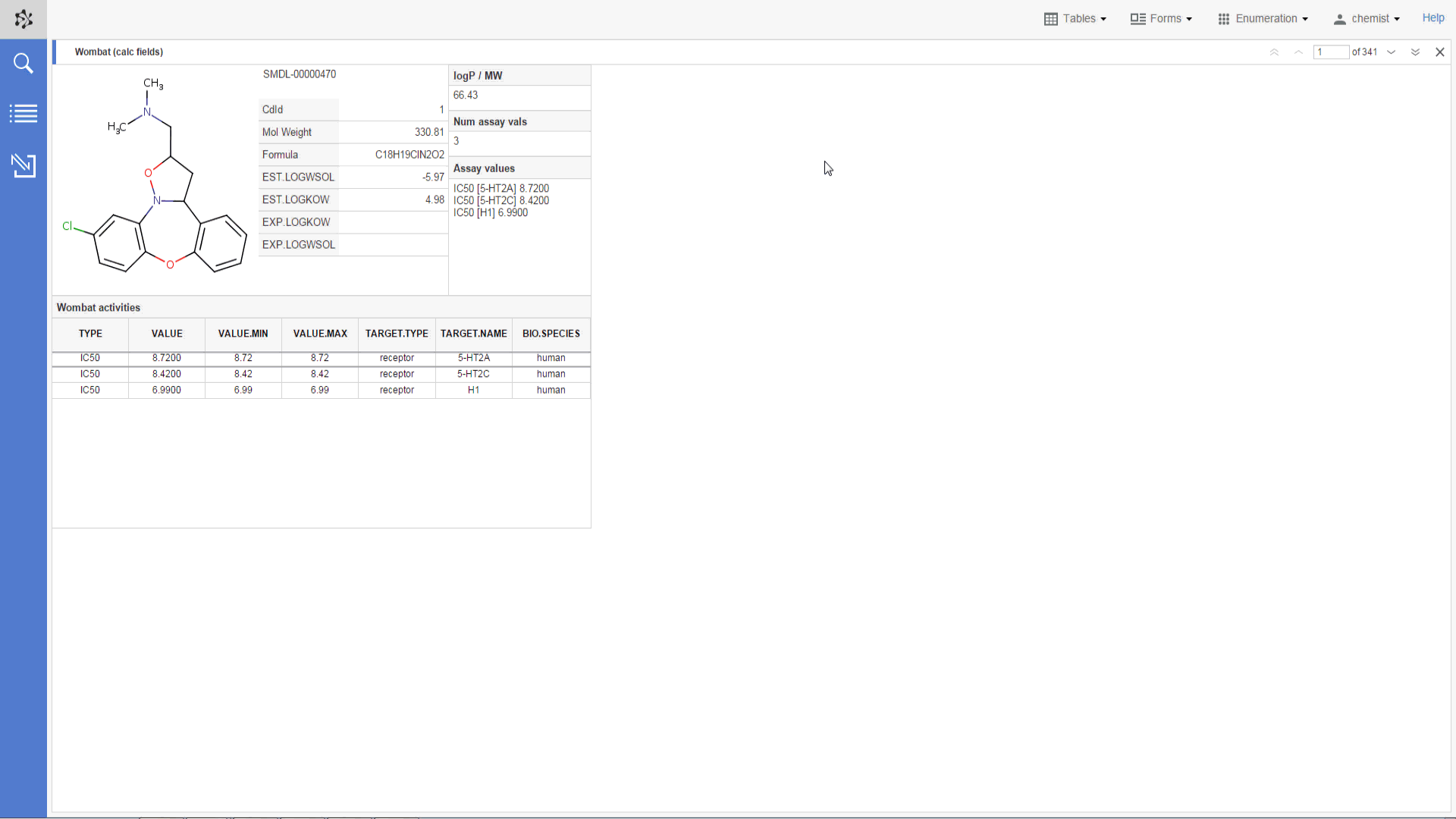Open the Help menu
The width and height of the screenshot is (1456, 819).
[x=1434, y=18]
